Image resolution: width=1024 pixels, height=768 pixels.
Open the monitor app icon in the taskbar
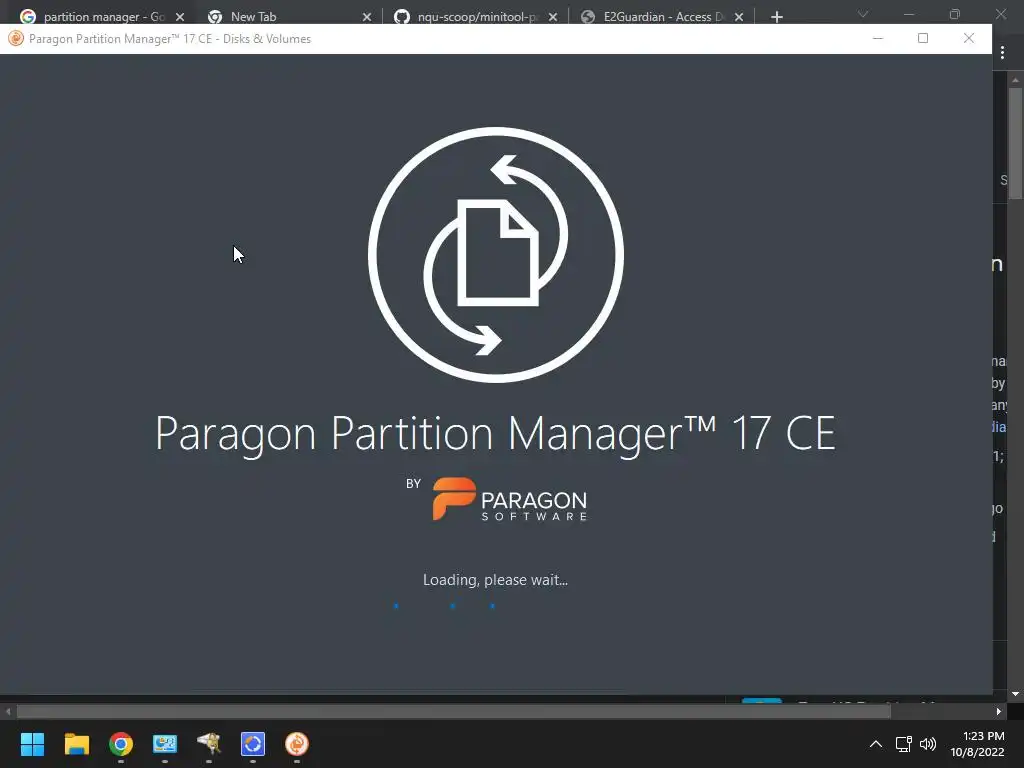pos(165,744)
